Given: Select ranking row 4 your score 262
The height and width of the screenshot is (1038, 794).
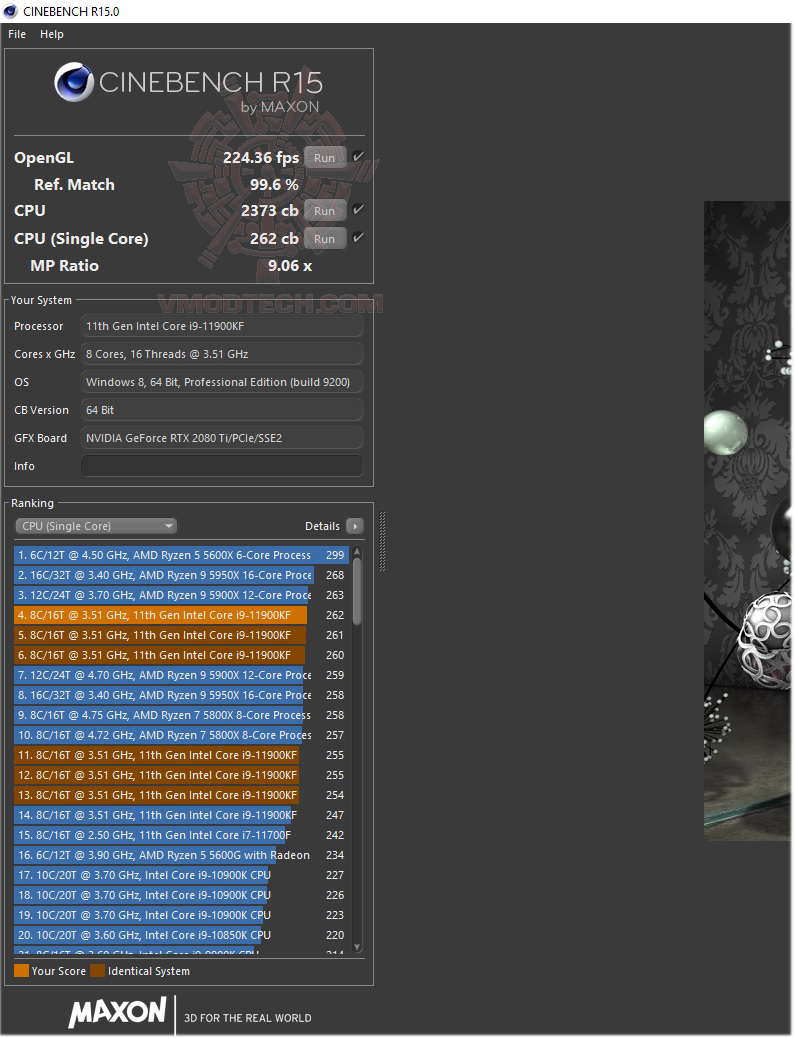Looking at the screenshot, I should click(181, 615).
